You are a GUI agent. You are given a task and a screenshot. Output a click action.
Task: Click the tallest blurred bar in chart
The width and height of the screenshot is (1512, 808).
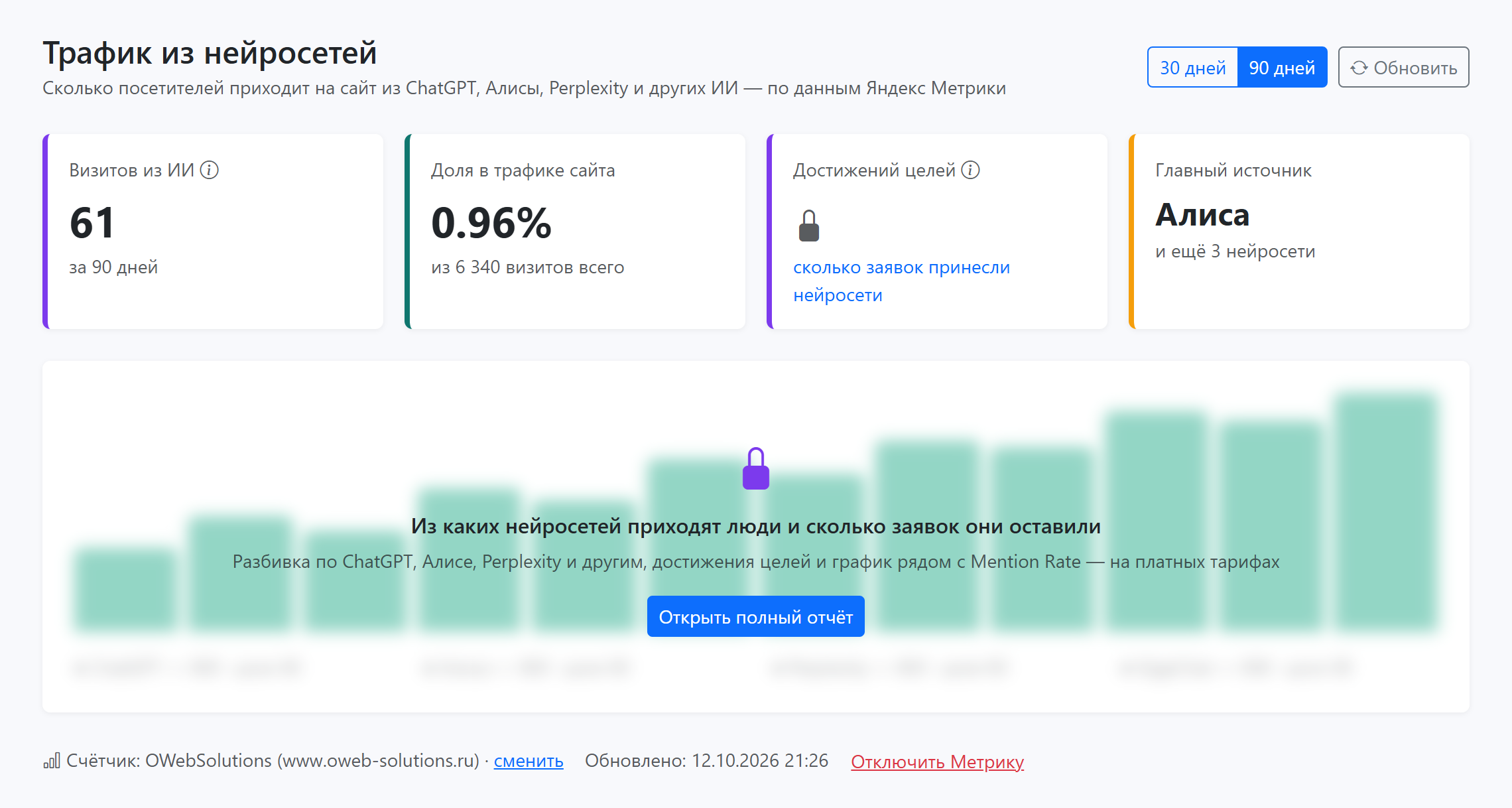(x=1386, y=511)
